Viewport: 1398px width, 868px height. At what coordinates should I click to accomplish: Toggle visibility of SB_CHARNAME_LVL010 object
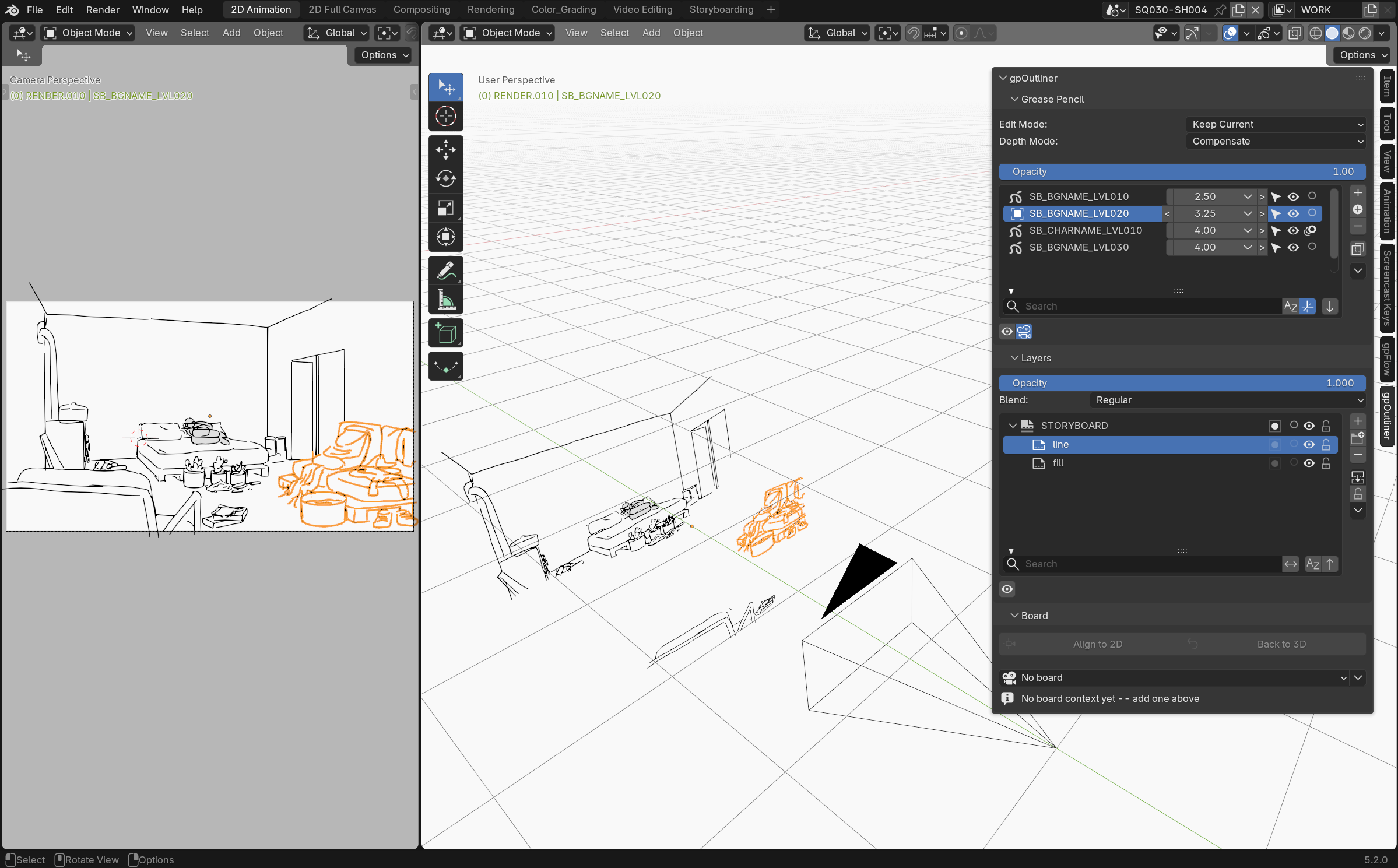[1293, 230]
